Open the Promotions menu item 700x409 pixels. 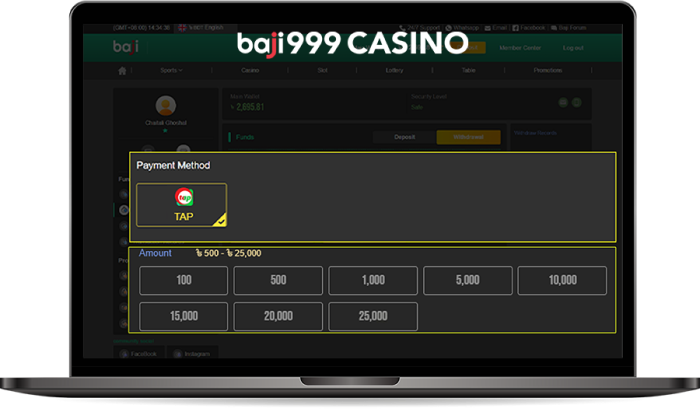click(x=548, y=71)
